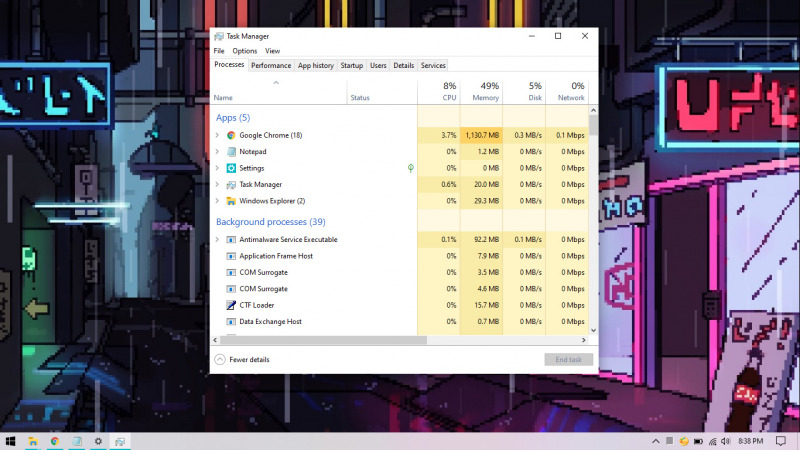Open the File menu
Image resolution: width=800 pixels, height=450 pixels.
219,51
